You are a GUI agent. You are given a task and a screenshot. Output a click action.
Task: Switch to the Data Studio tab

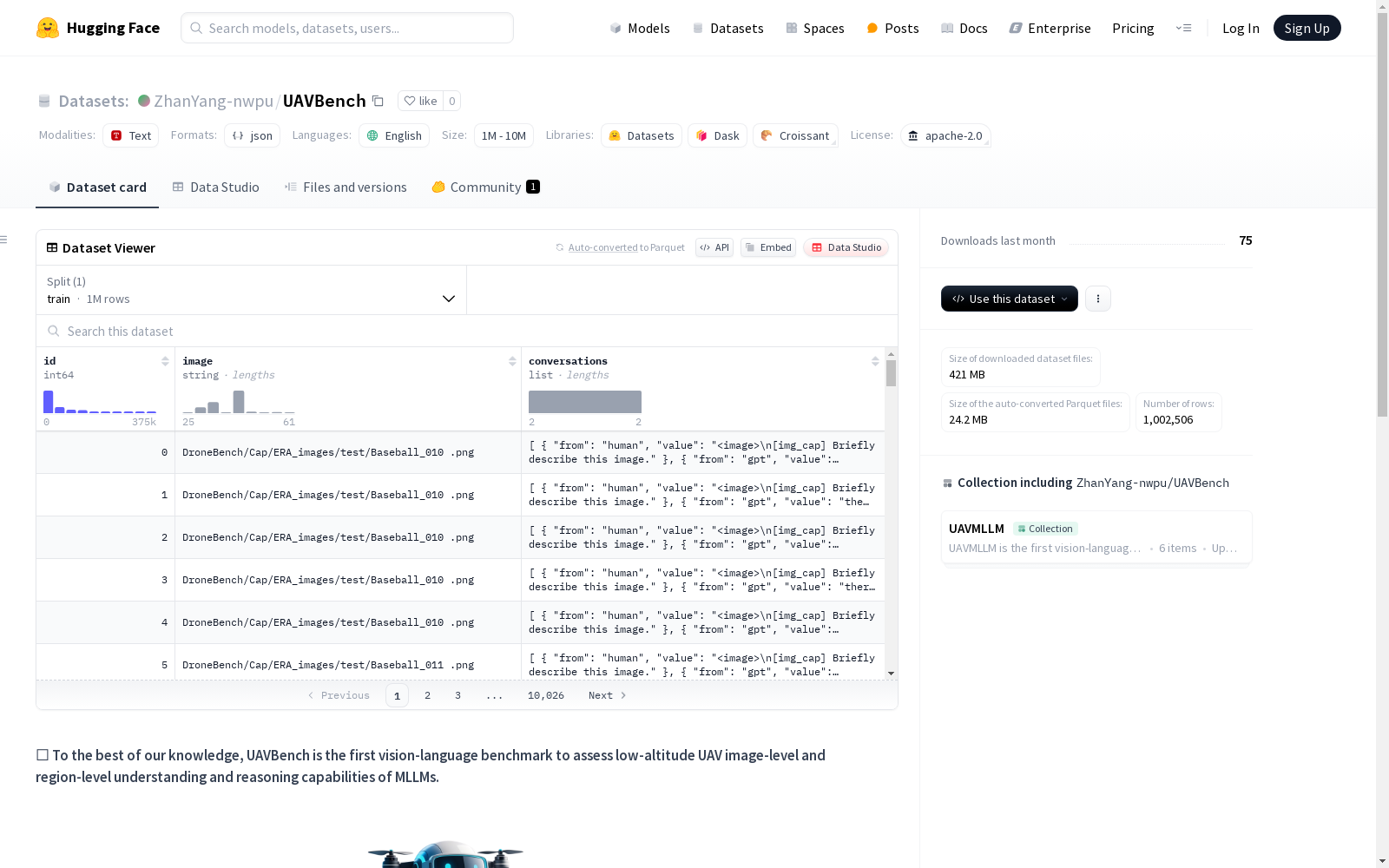click(x=216, y=187)
